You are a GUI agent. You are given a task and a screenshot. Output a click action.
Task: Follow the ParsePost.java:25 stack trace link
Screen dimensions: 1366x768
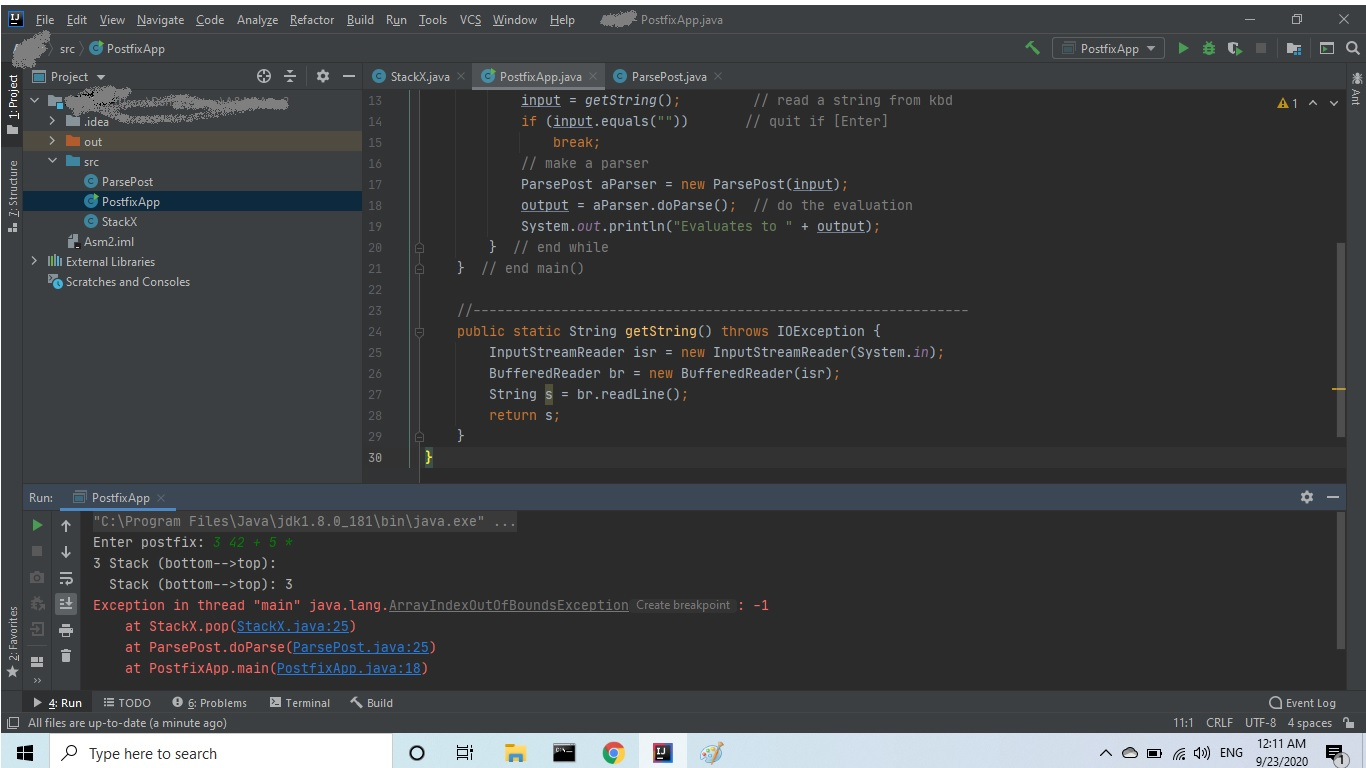pos(360,647)
